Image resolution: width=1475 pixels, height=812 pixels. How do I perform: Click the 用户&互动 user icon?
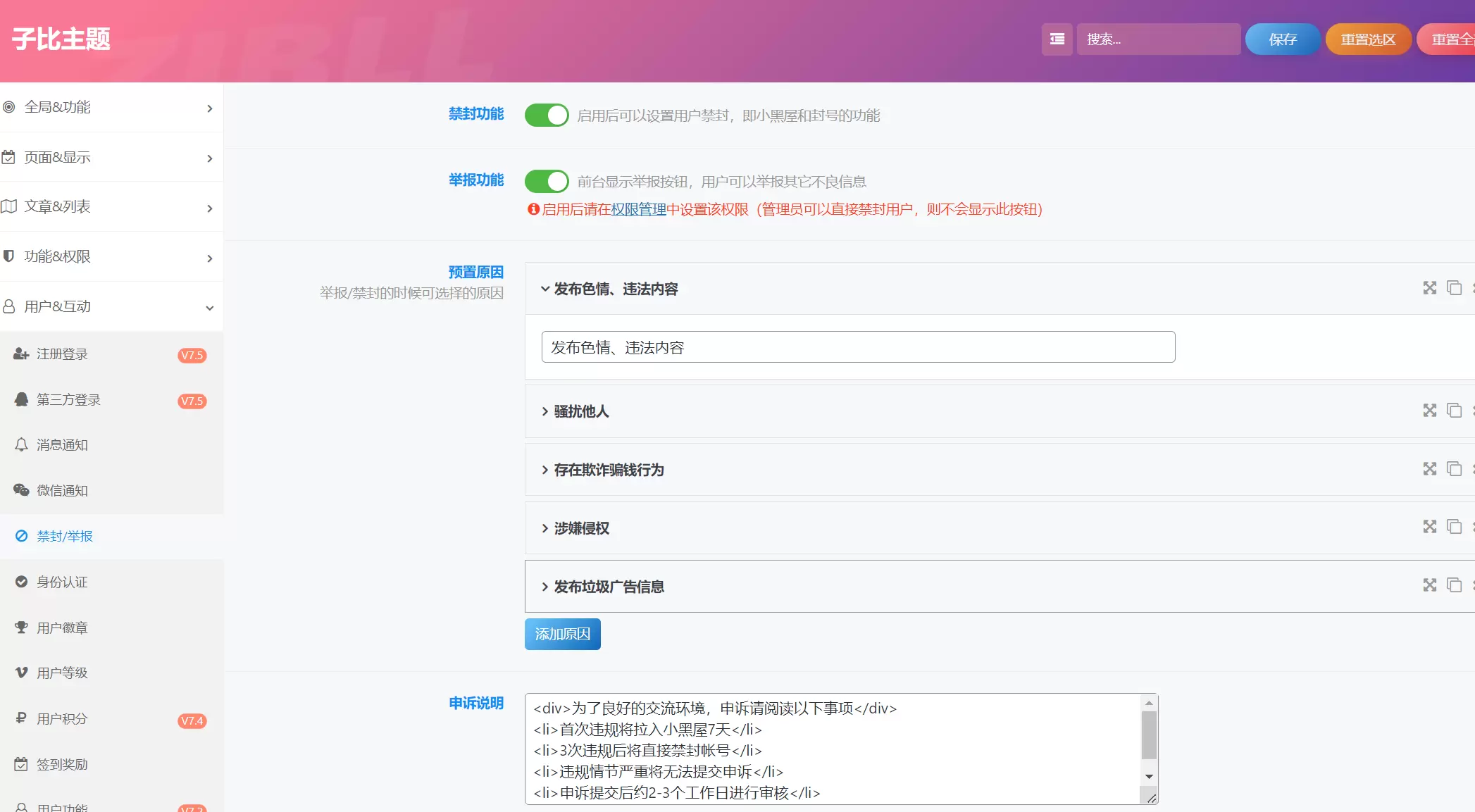(9, 306)
